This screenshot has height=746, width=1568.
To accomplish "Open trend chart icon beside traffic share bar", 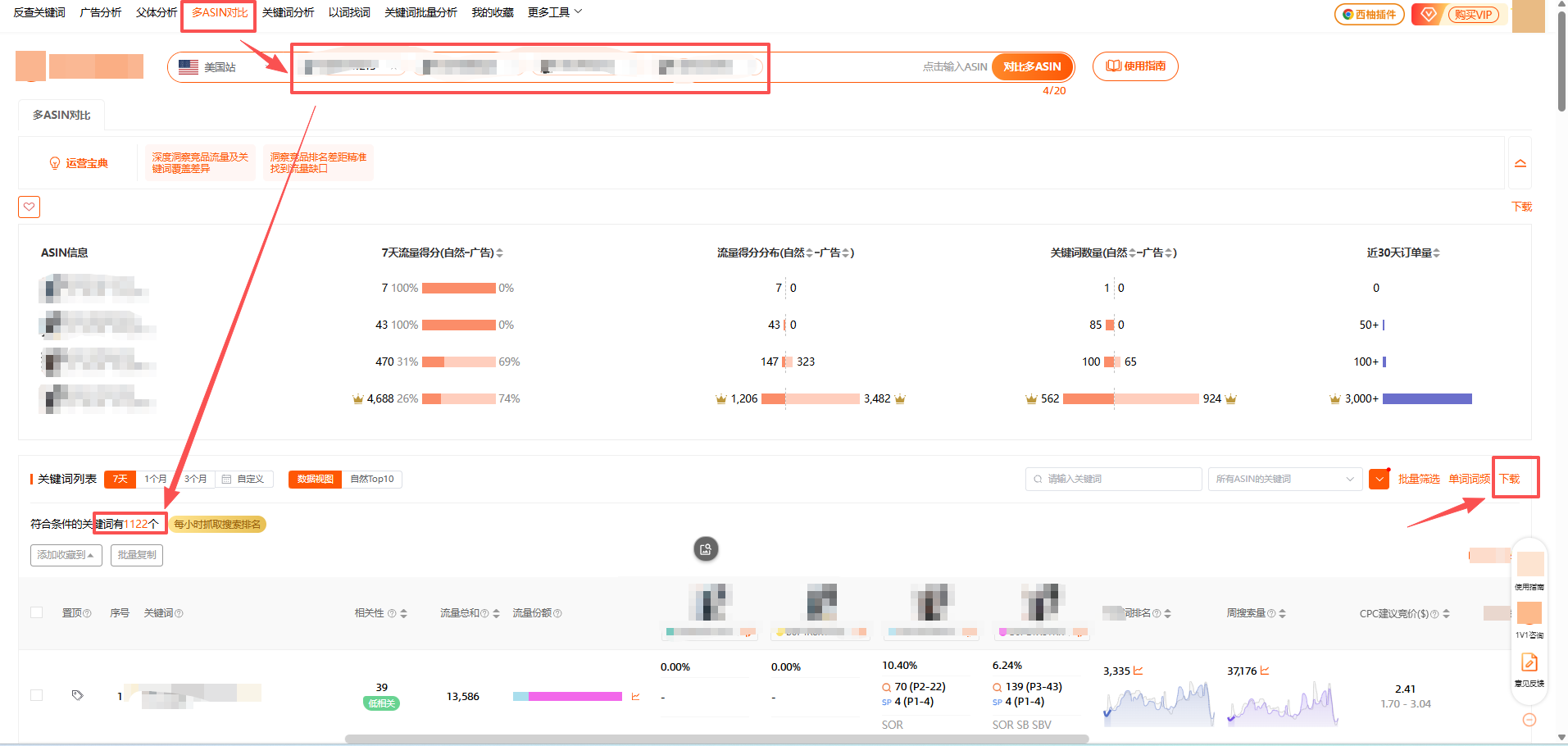I will click(x=635, y=697).
